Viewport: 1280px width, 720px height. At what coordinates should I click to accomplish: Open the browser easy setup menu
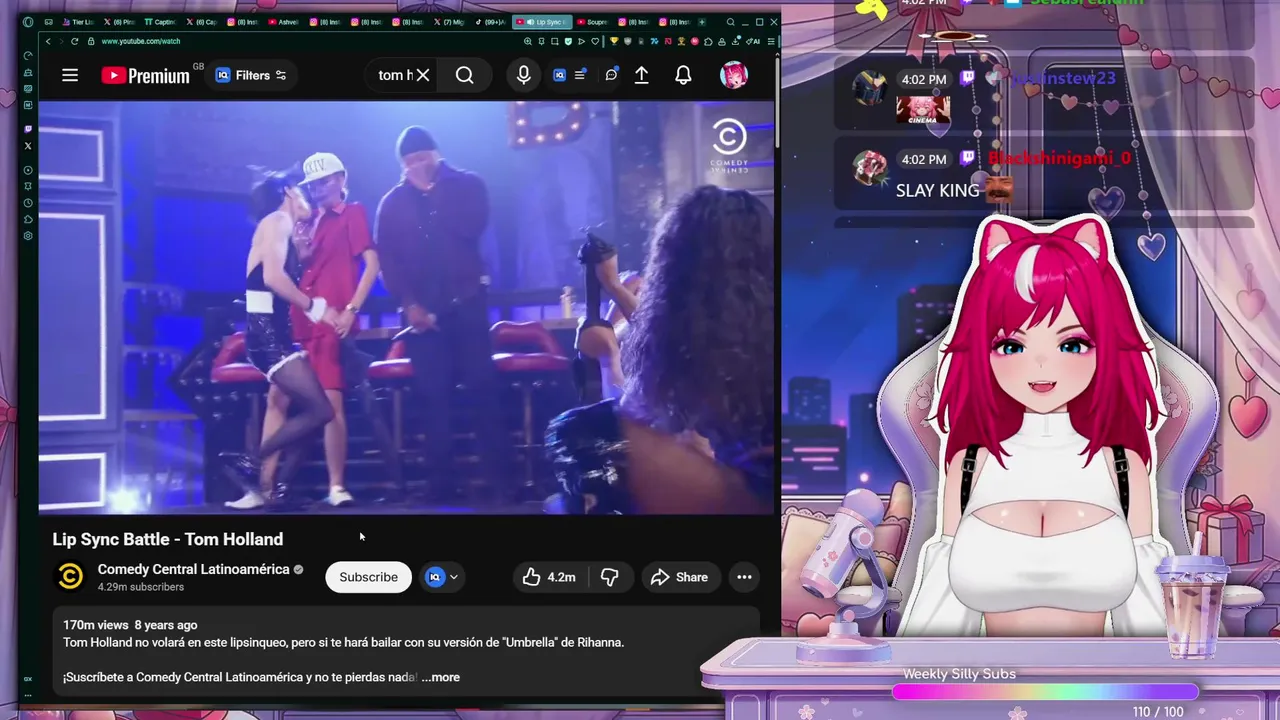point(771,41)
